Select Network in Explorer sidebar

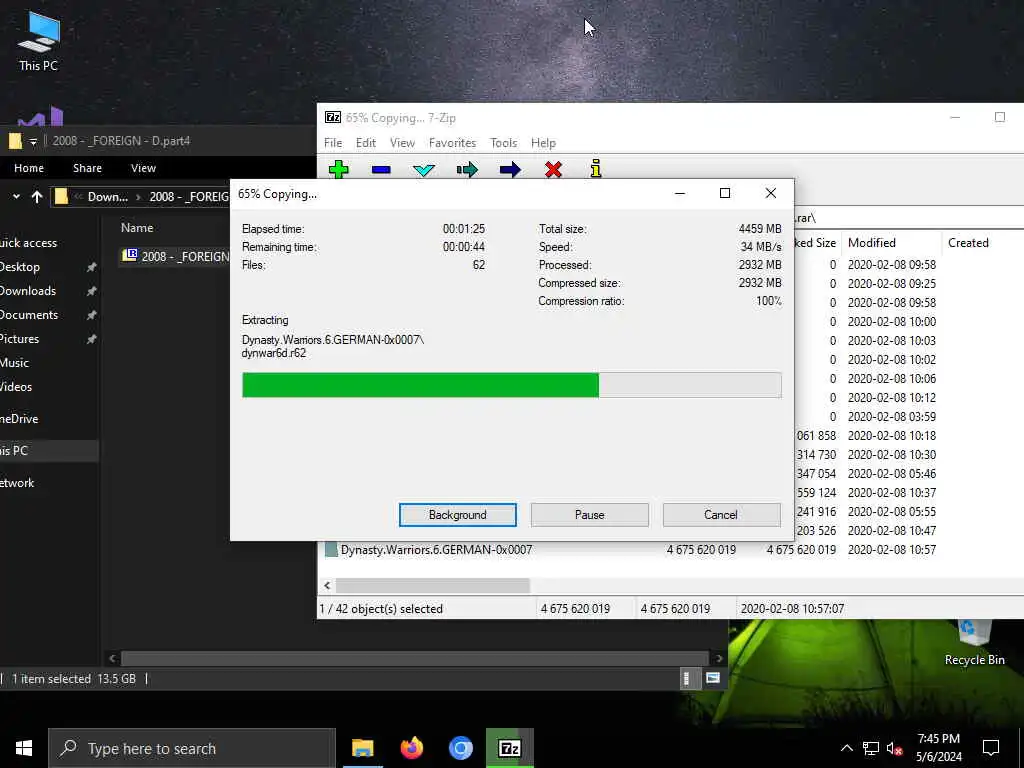pyautogui.click(x=17, y=483)
